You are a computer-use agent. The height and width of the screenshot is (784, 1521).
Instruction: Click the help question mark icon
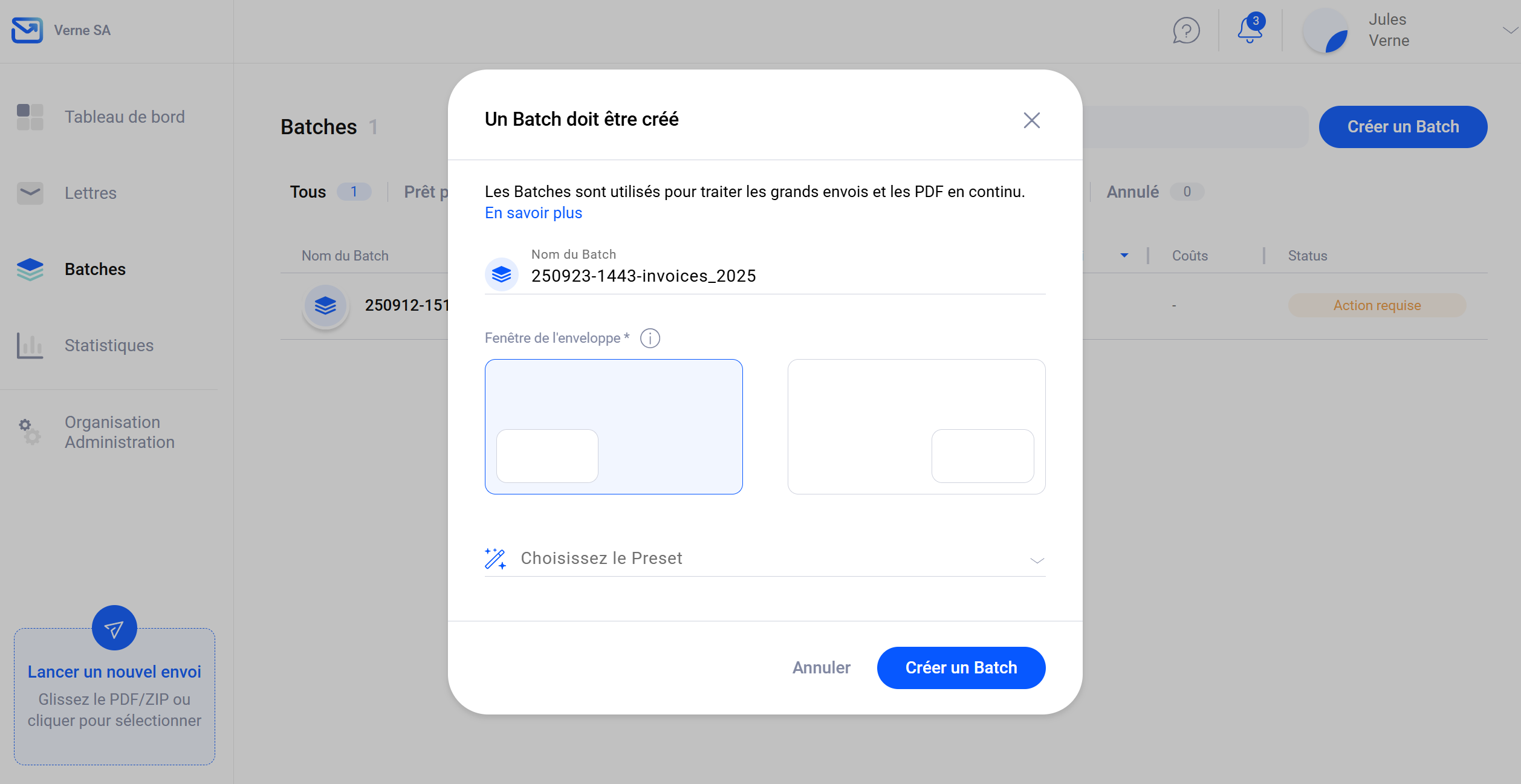pyautogui.click(x=1186, y=30)
